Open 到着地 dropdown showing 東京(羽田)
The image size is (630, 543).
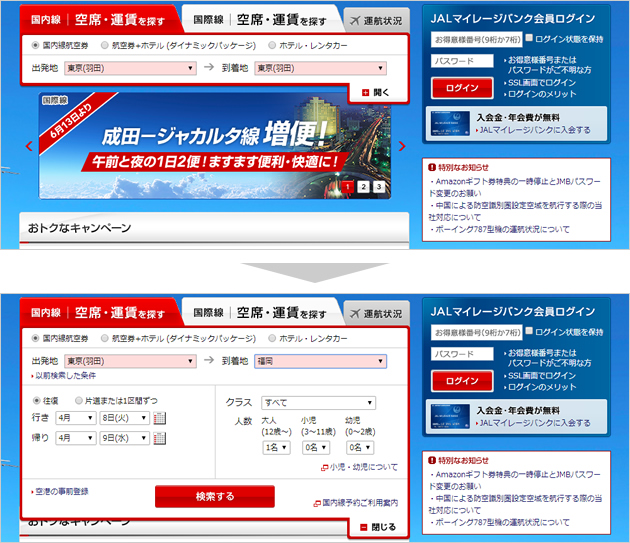pyautogui.click(x=321, y=68)
